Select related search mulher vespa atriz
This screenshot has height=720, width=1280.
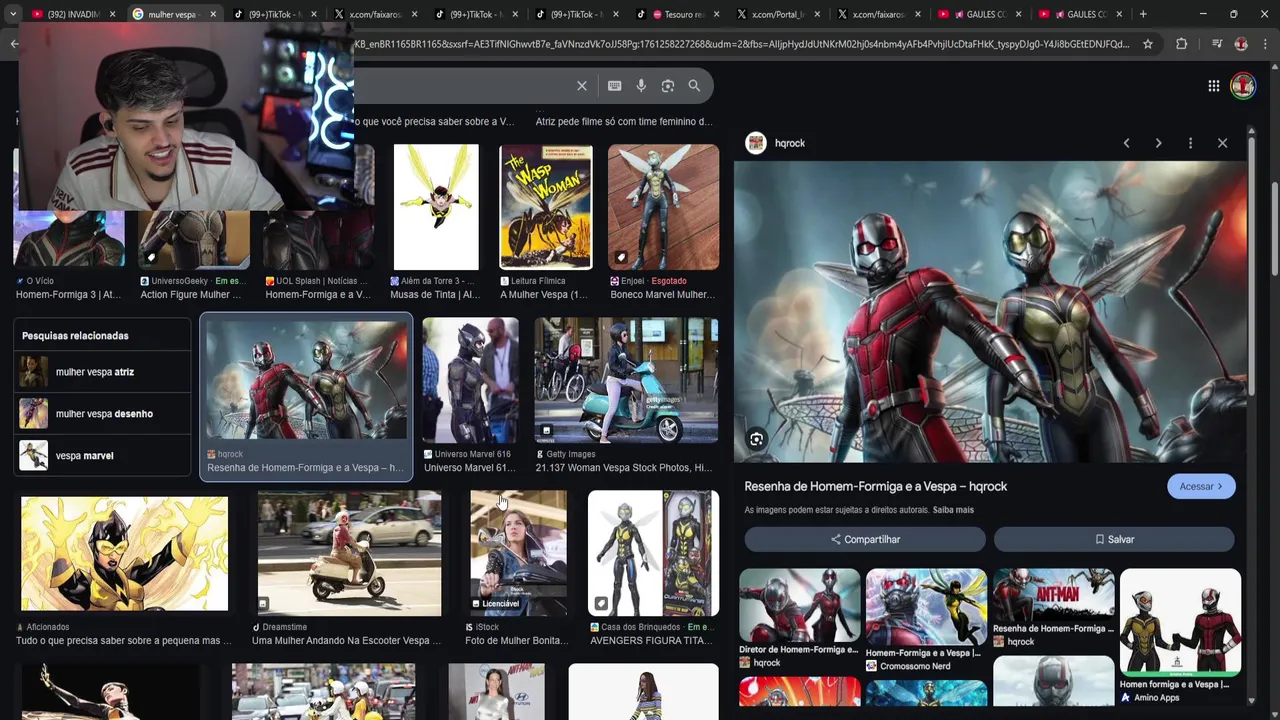[x=102, y=372]
